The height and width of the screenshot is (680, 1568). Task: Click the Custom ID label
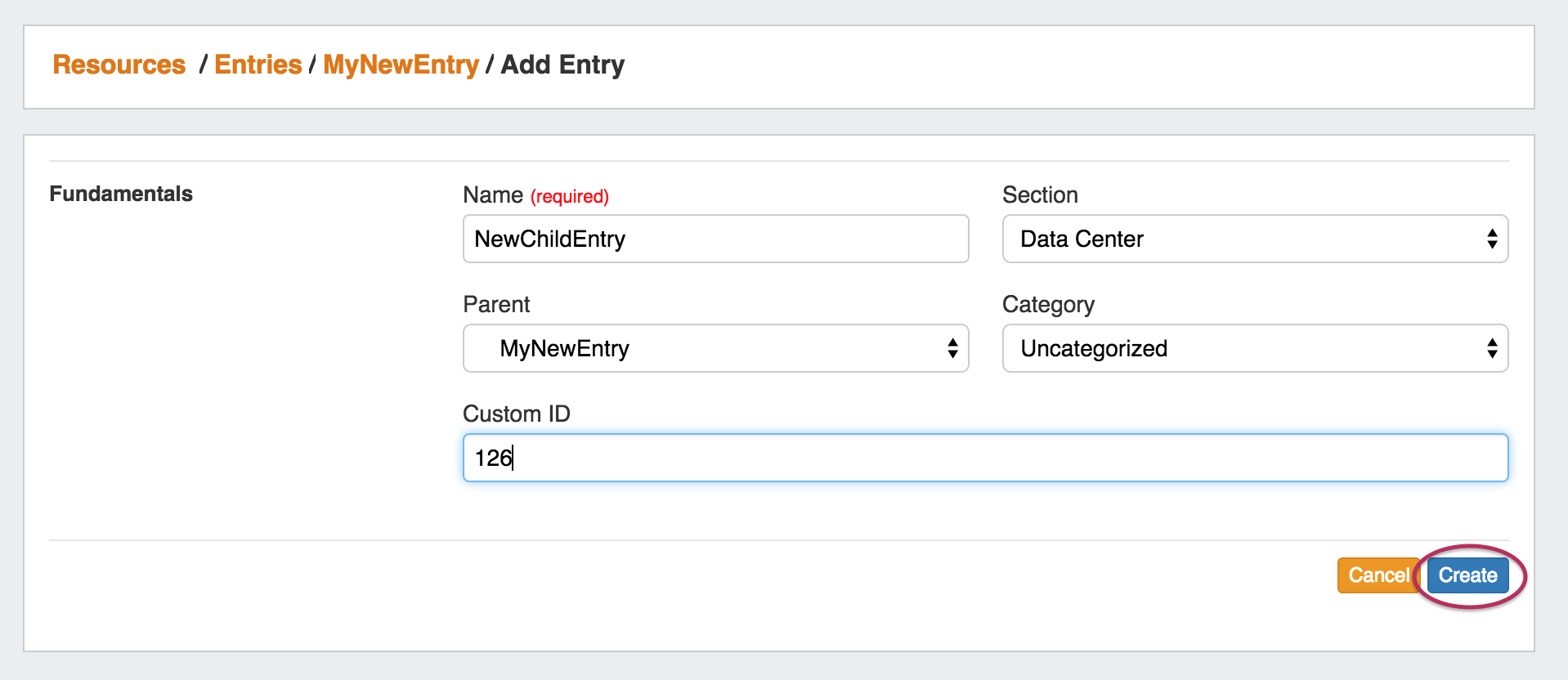516,414
